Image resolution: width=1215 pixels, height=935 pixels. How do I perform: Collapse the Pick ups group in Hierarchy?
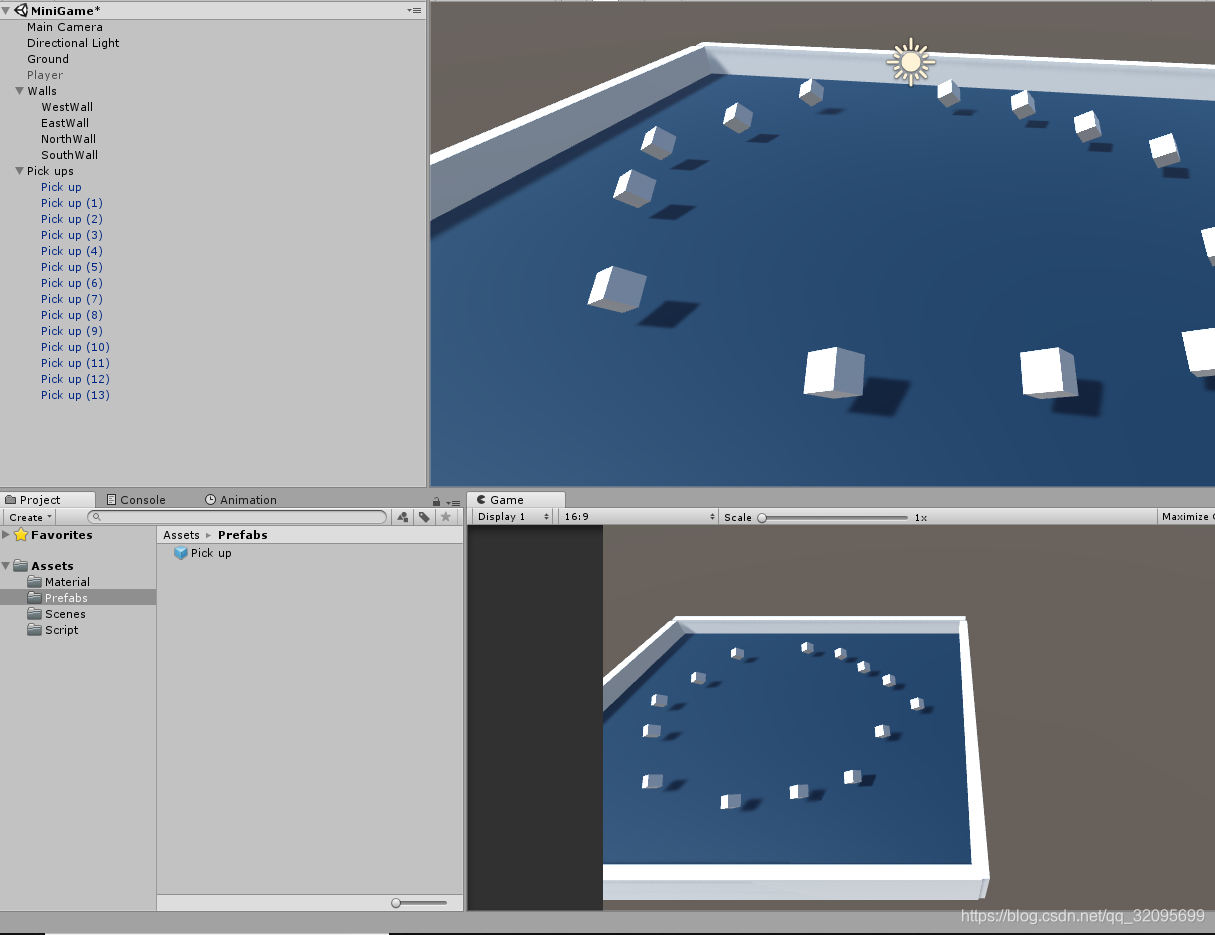point(20,171)
